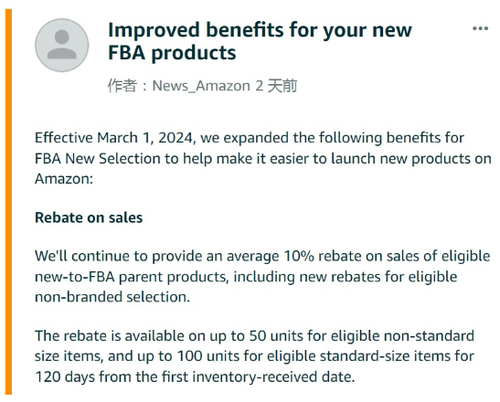Click the '作者' author label
This screenshot has height=402, width=500.
[122, 86]
